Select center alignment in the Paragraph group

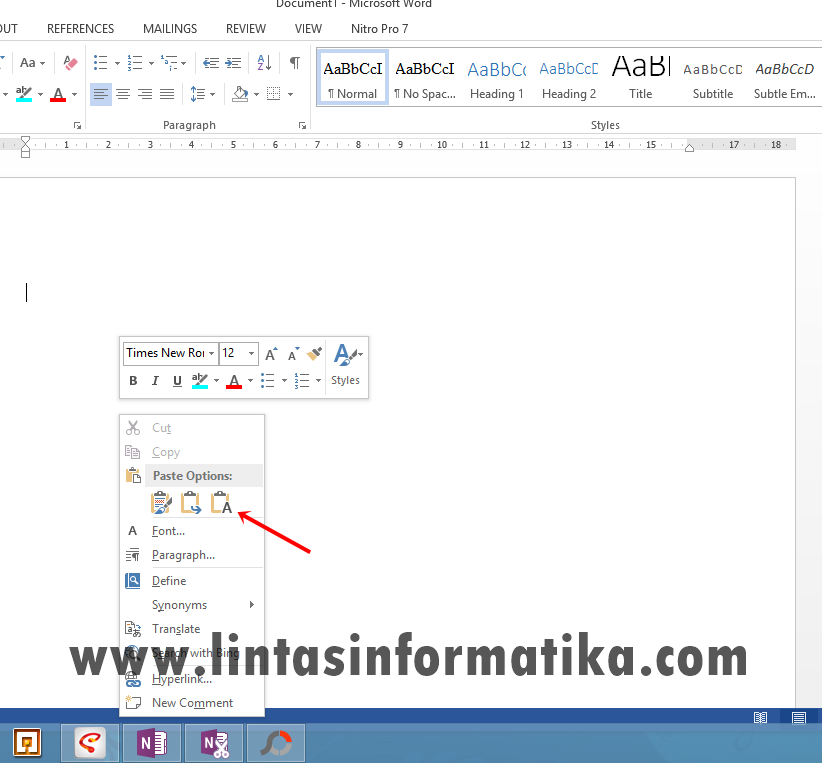coord(122,94)
